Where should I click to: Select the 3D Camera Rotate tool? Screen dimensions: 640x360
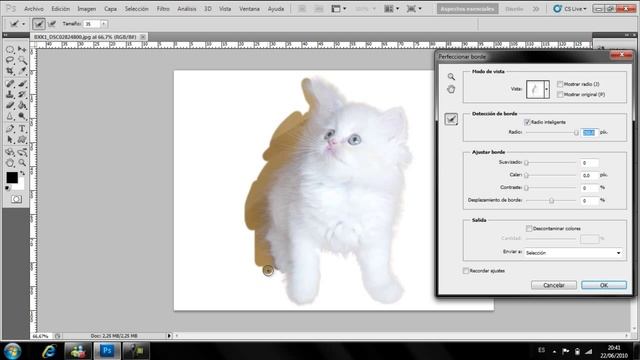coord(22,153)
